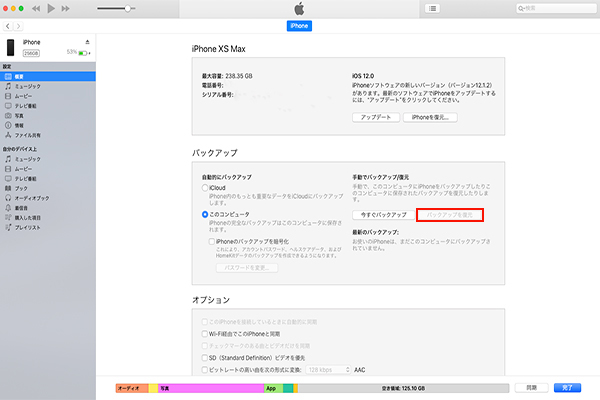This screenshot has width=600, height=400.
Task: Open テレビ番組 under 自分のデバイス上
Action: coord(48,178)
